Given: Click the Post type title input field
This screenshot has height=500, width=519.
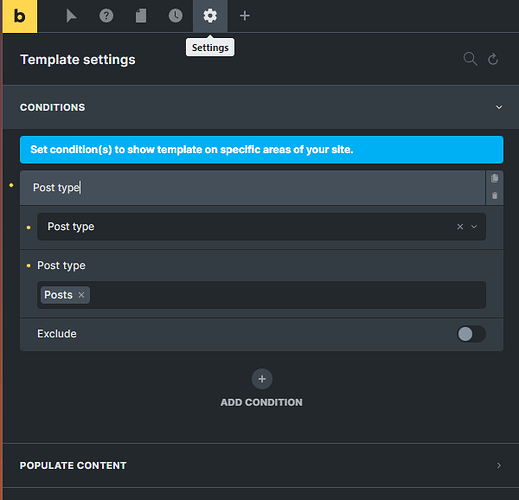Looking at the screenshot, I should click(x=252, y=188).
